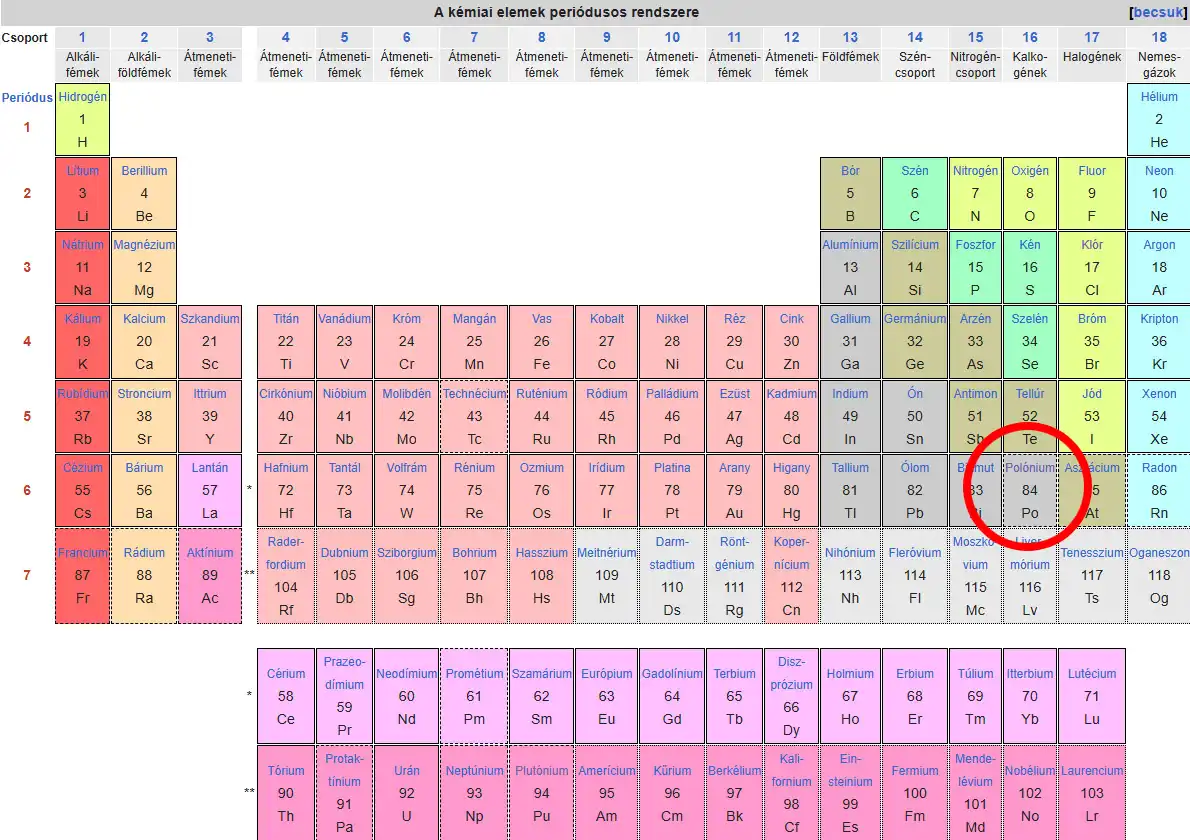This screenshot has width=1190, height=840.
Task: Open the Volfrám element link
Action: pos(407,467)
